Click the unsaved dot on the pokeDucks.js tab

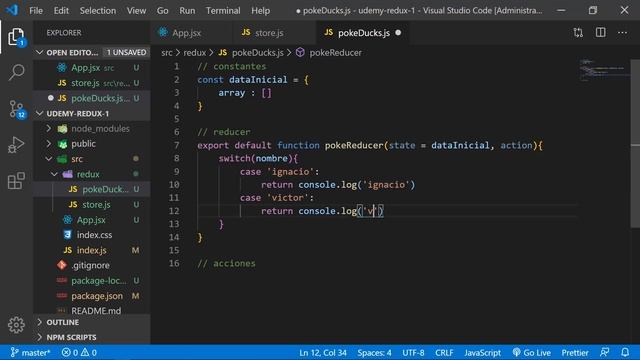(398, 33)
